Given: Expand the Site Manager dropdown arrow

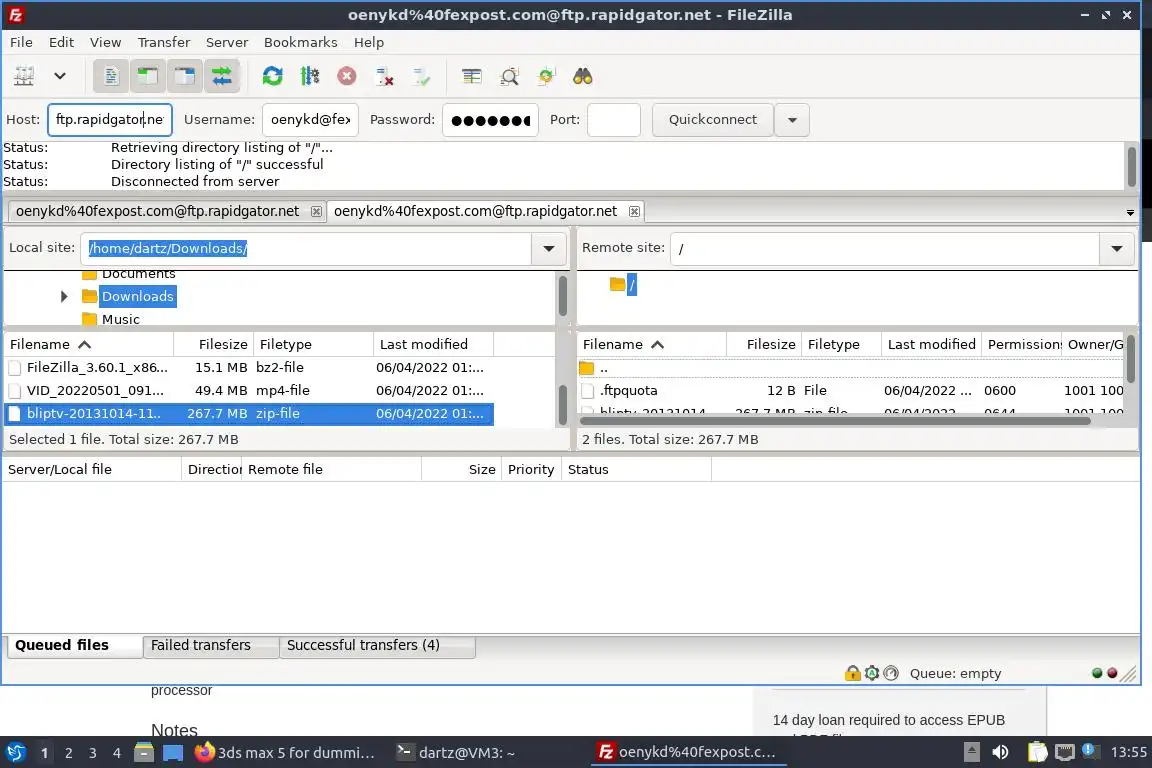Looking at the screenshot, I should (x=60, y=76).
